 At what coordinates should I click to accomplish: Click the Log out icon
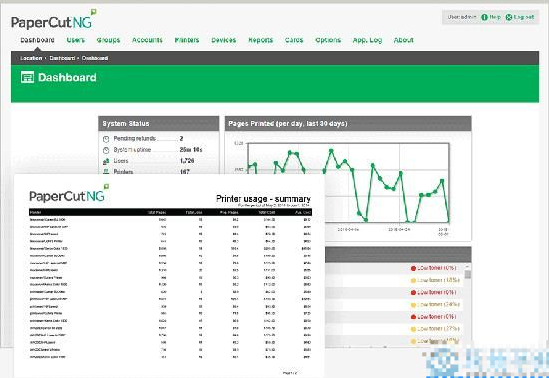(509, 17)
